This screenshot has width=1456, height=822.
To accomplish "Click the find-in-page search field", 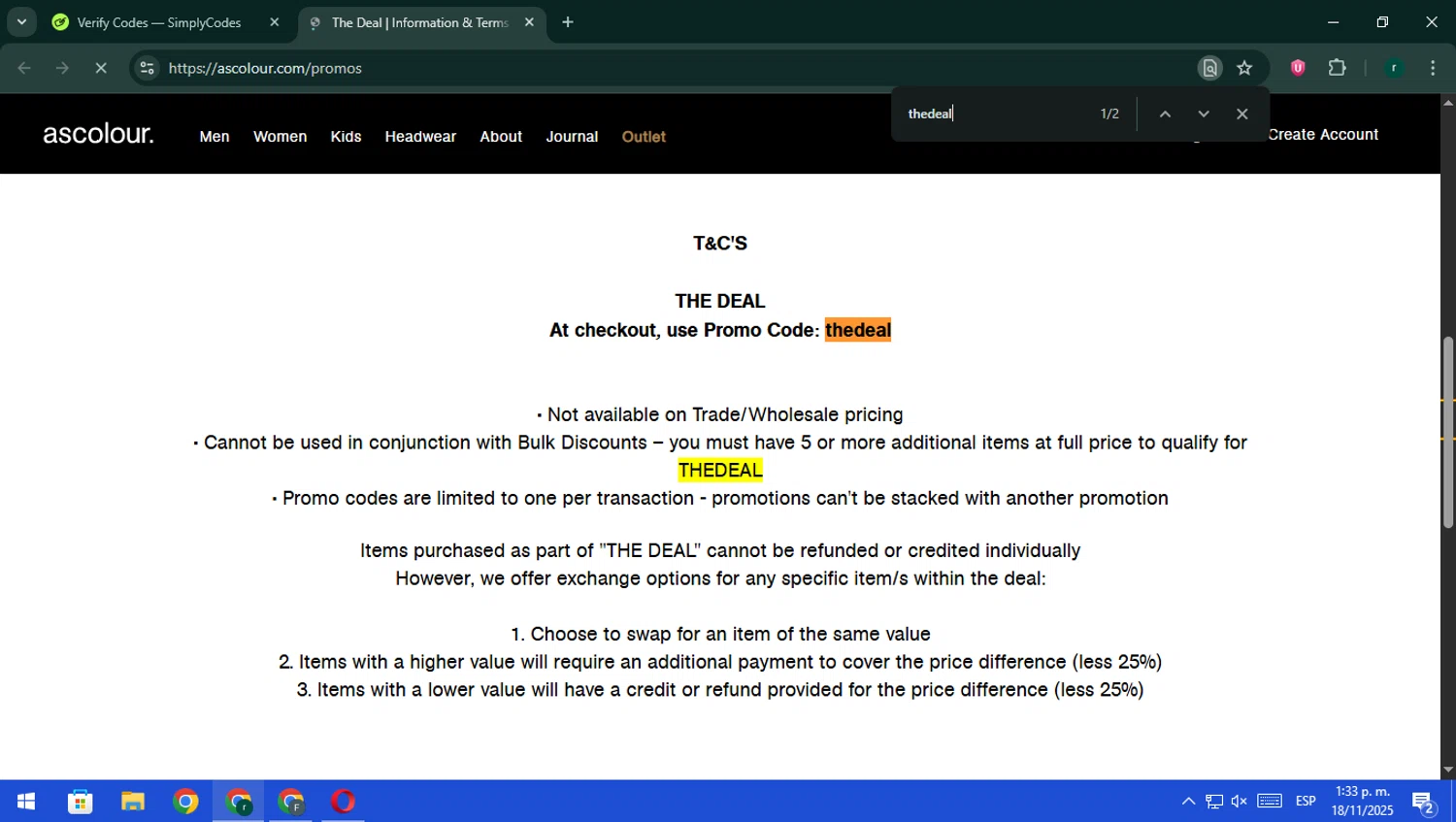I will click(995, 114).
